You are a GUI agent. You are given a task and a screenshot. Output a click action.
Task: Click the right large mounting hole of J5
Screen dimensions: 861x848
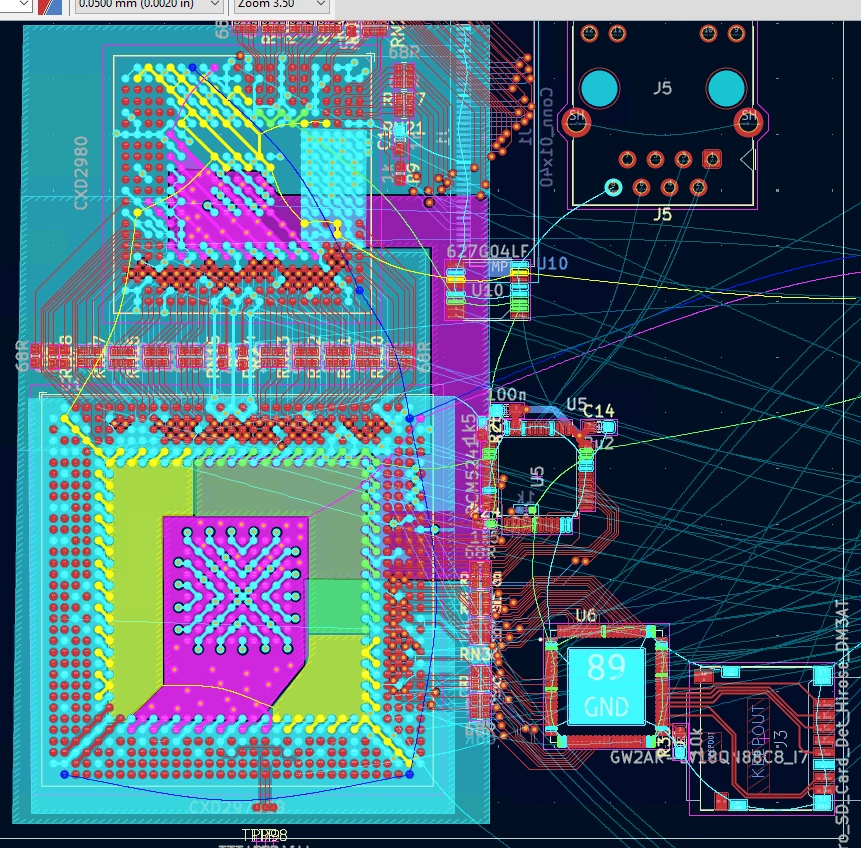[726, 88]
